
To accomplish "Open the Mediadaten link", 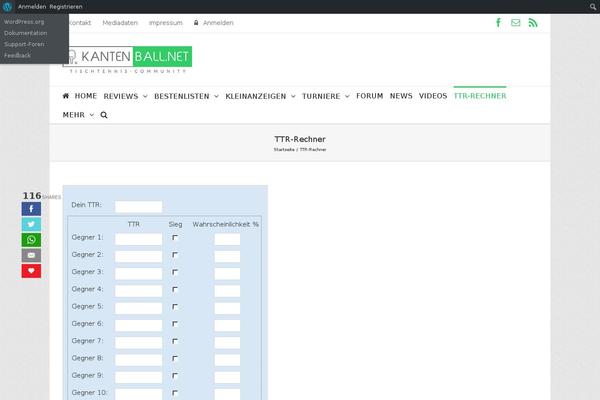I will coord(120,23).
